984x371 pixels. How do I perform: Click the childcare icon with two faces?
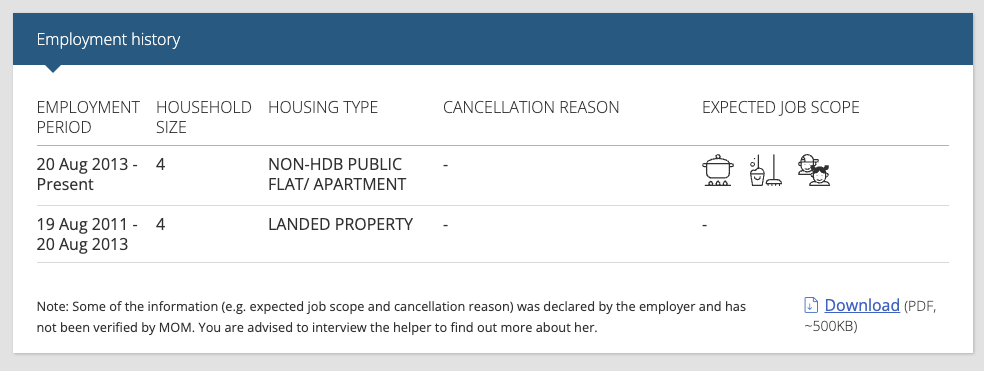pos(814,171)
